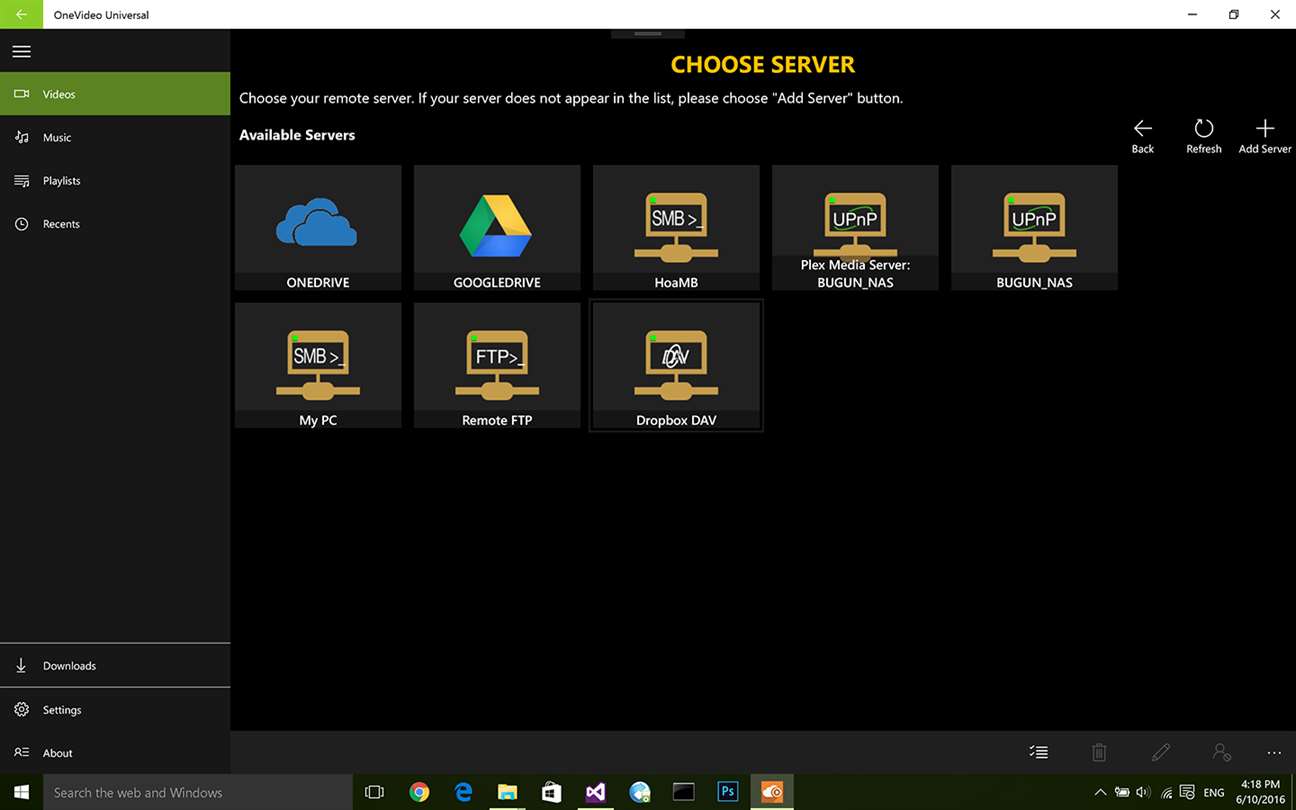The height and width of the screenshot is (810, 1296).
Task: Switch to Playlists in sidebar
Action: tap(115, 181)
